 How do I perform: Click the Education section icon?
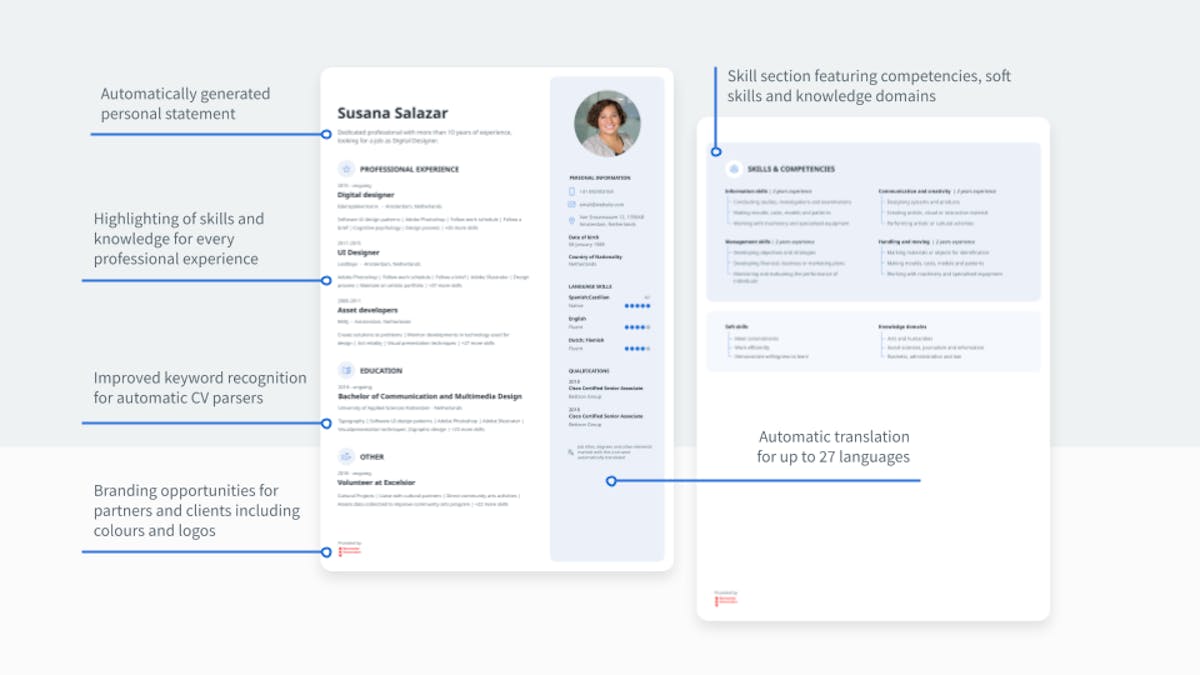tap(346, 370)
